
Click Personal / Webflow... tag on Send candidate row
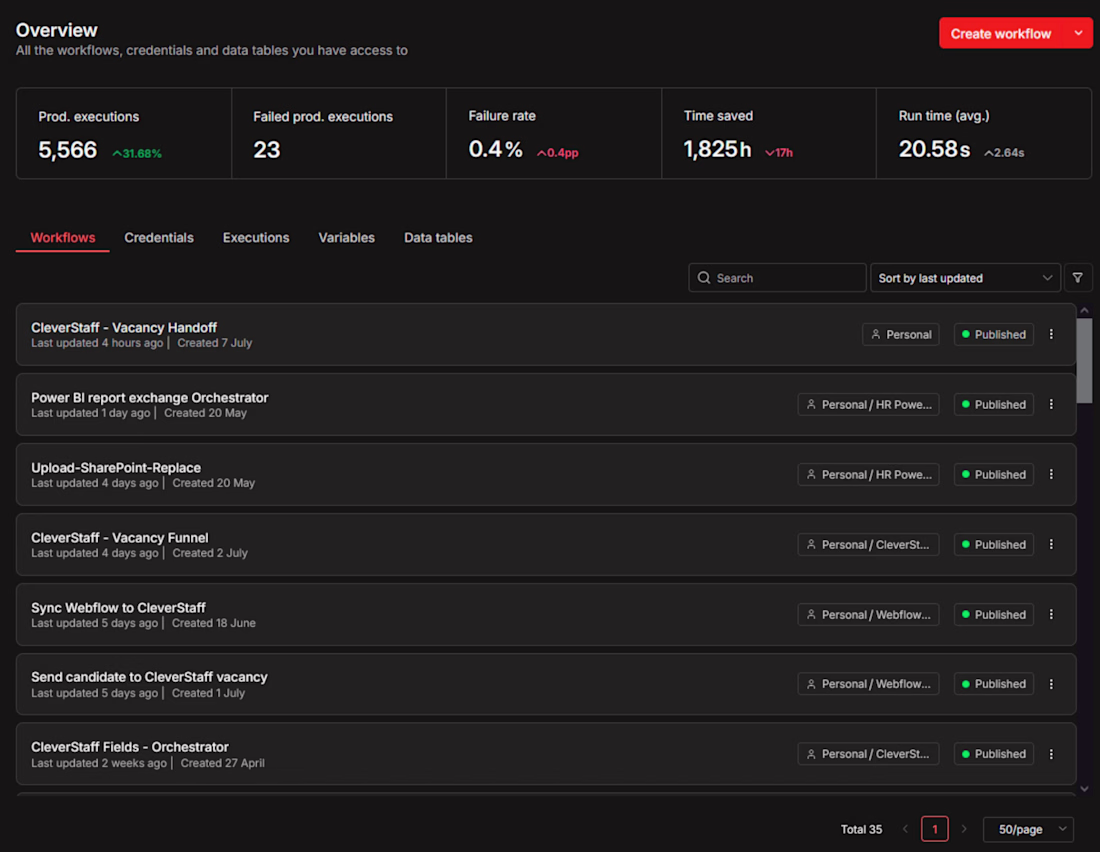868,684
